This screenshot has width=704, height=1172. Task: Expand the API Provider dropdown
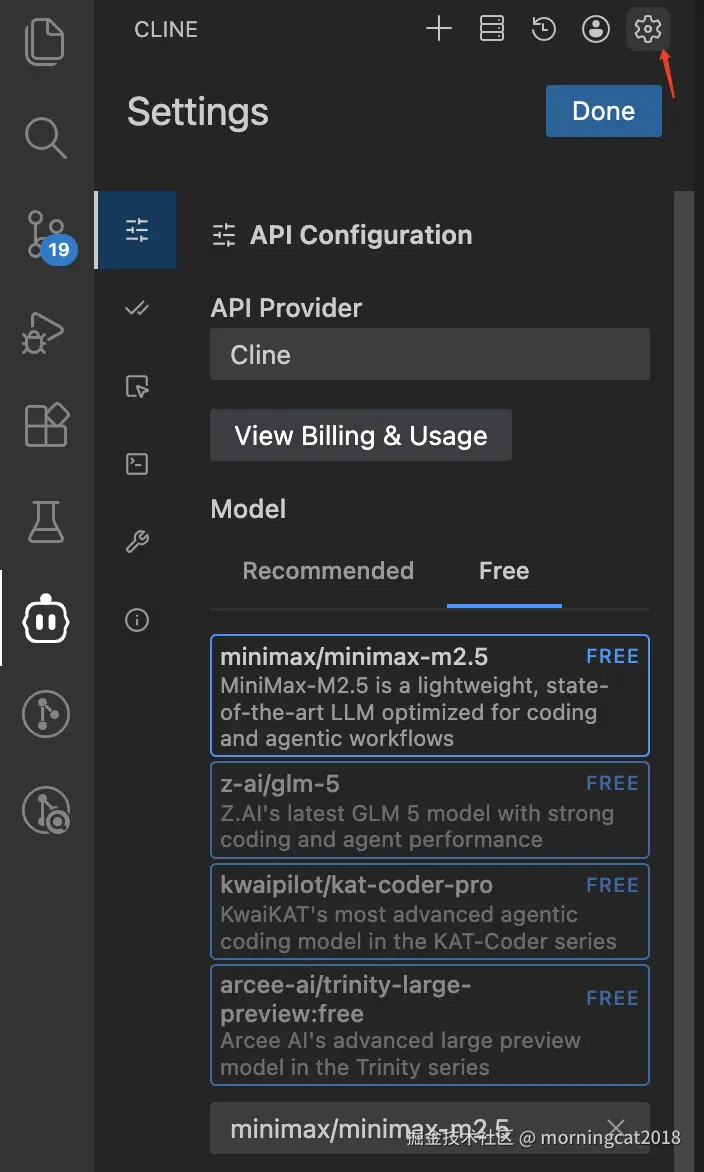click(429, 355)
